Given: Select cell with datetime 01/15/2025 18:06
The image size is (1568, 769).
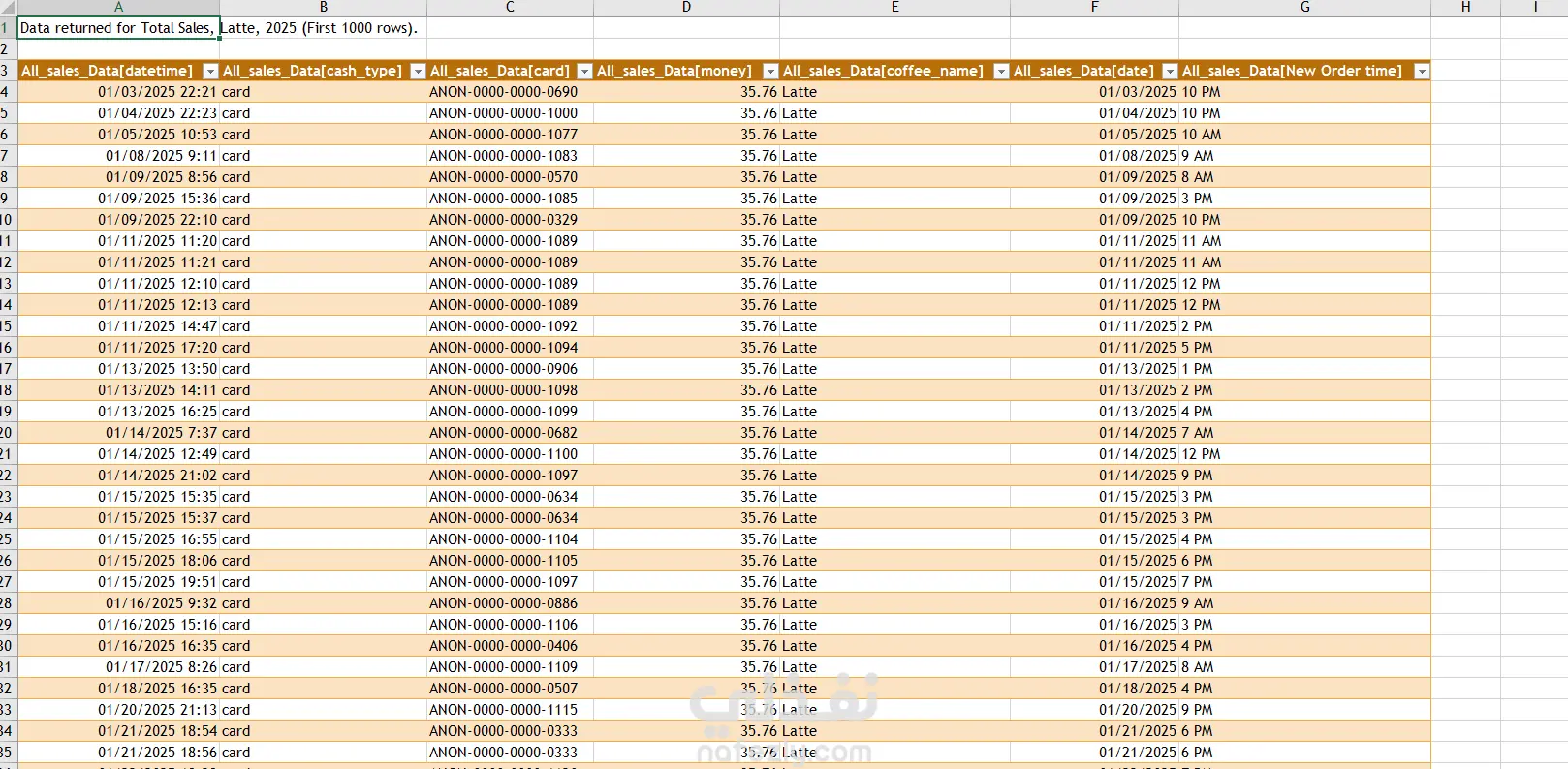Looking at the screenshot, I should 119,561.
